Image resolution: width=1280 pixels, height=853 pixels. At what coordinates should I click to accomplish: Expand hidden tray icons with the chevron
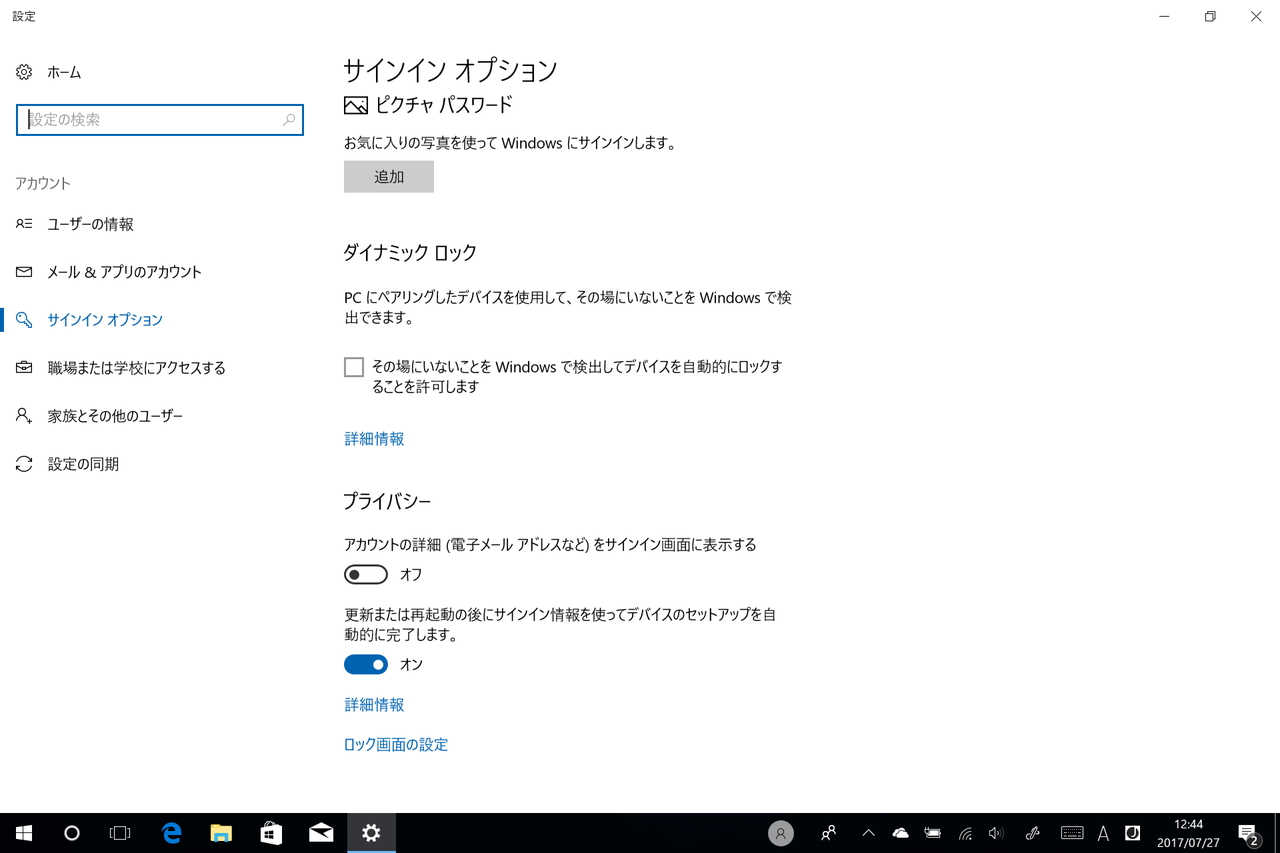pos(868,832)
